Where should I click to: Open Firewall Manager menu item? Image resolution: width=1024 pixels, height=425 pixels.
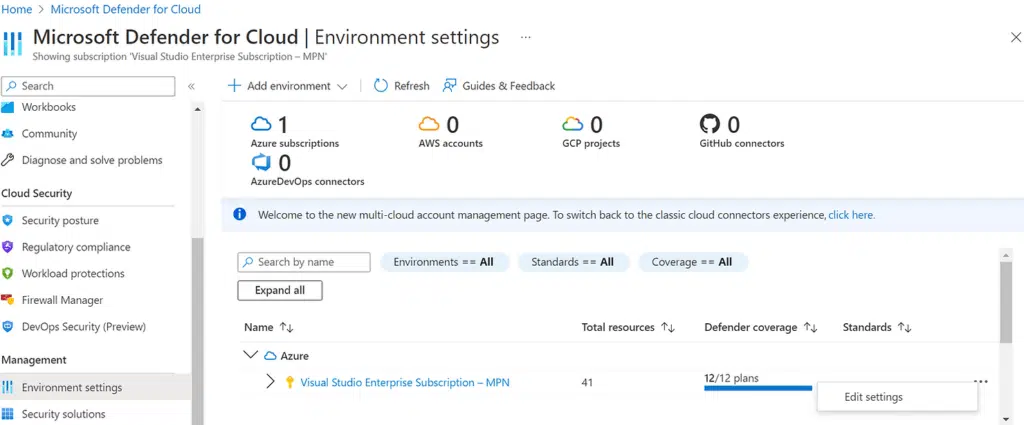pos(62,300)
